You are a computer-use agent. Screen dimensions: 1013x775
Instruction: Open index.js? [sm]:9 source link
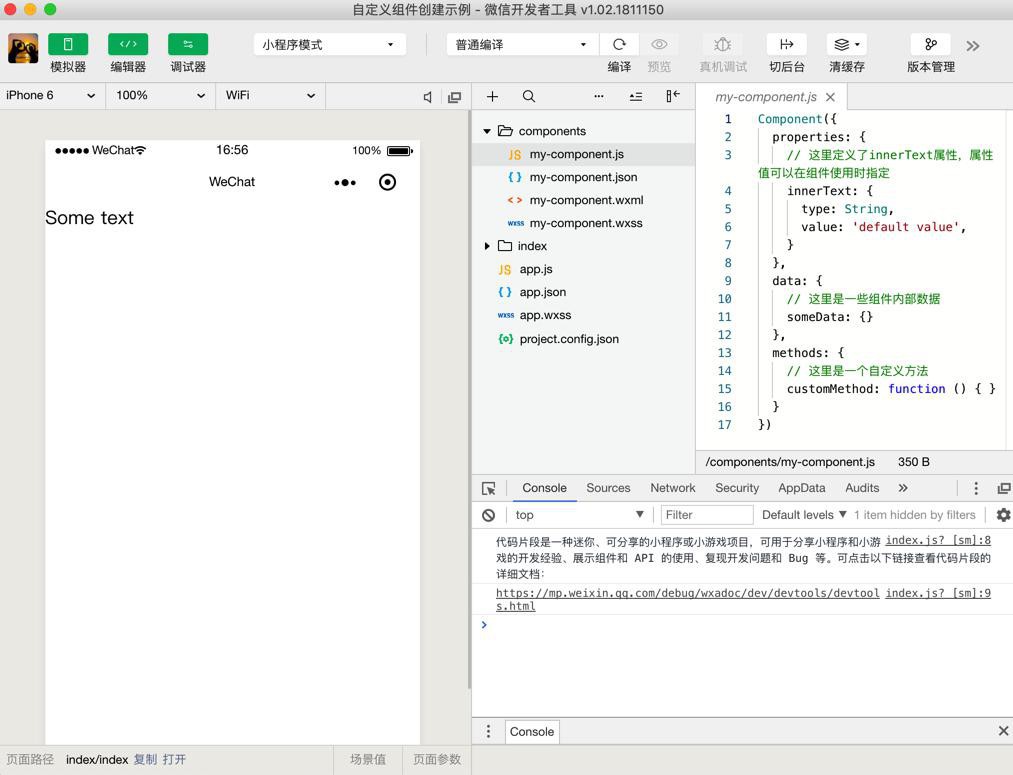tap(937, 593)
